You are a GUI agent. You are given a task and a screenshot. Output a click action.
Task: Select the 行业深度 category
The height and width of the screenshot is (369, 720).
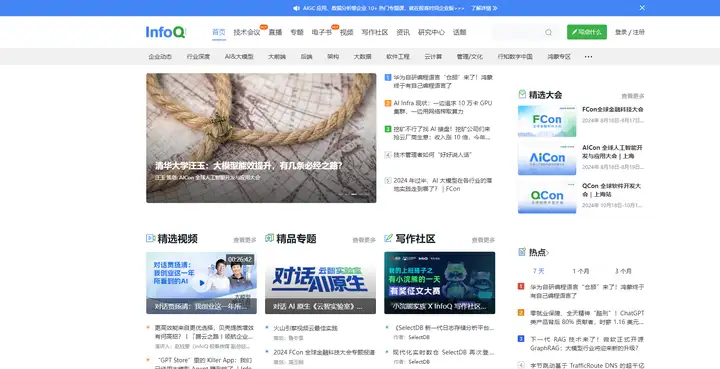[198, 57]
